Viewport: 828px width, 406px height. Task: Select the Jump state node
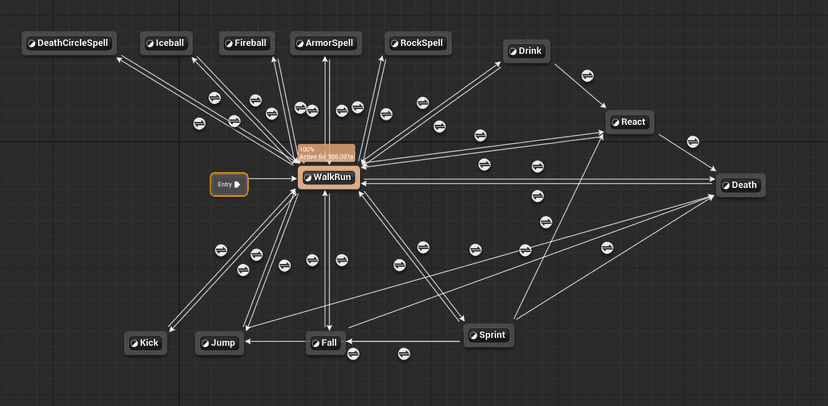219,343
